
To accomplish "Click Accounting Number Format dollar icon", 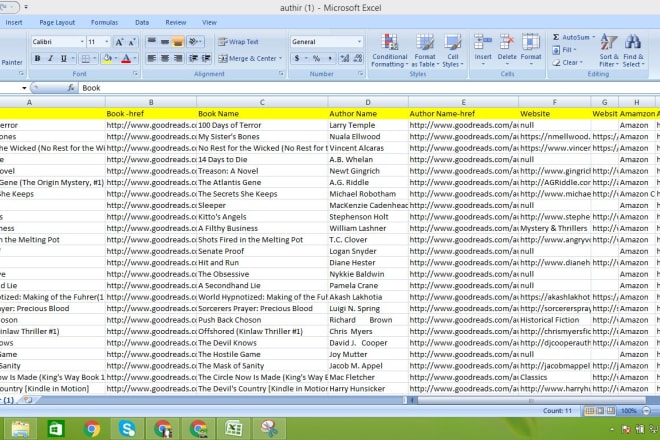I will pyautogui.click(x=297, y=59).
